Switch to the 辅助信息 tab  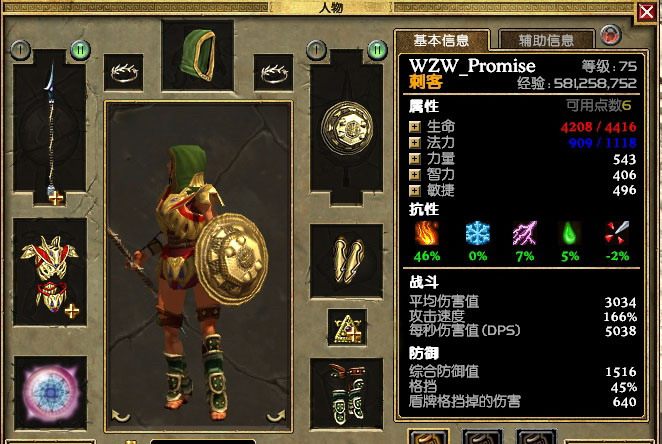[546, 41]
